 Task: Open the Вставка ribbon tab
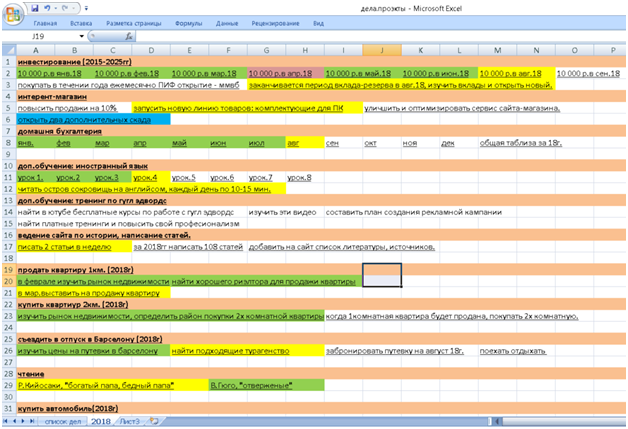[81, 24]
